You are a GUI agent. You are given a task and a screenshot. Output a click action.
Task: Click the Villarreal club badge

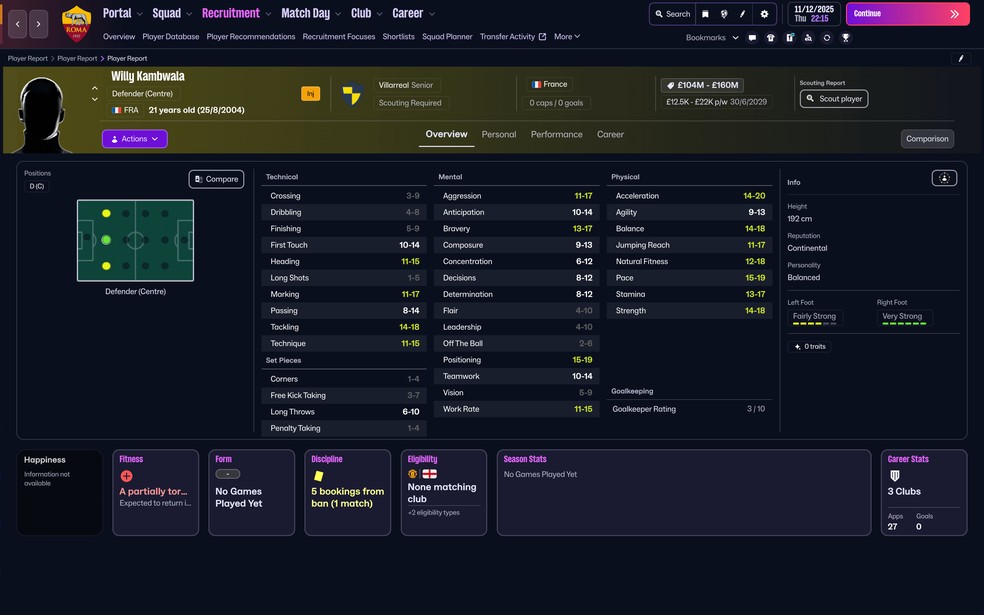pos(352,94)
